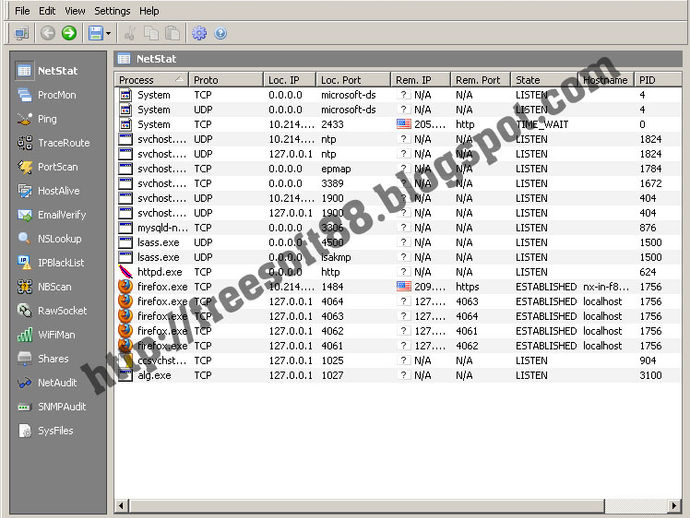Open the Edit menu

click(47, 11)
